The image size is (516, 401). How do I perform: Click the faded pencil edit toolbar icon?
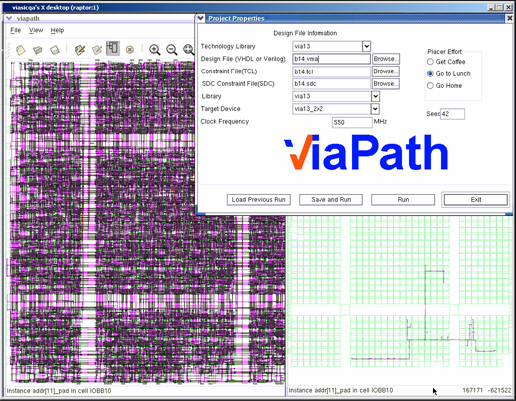coord(97,50)
